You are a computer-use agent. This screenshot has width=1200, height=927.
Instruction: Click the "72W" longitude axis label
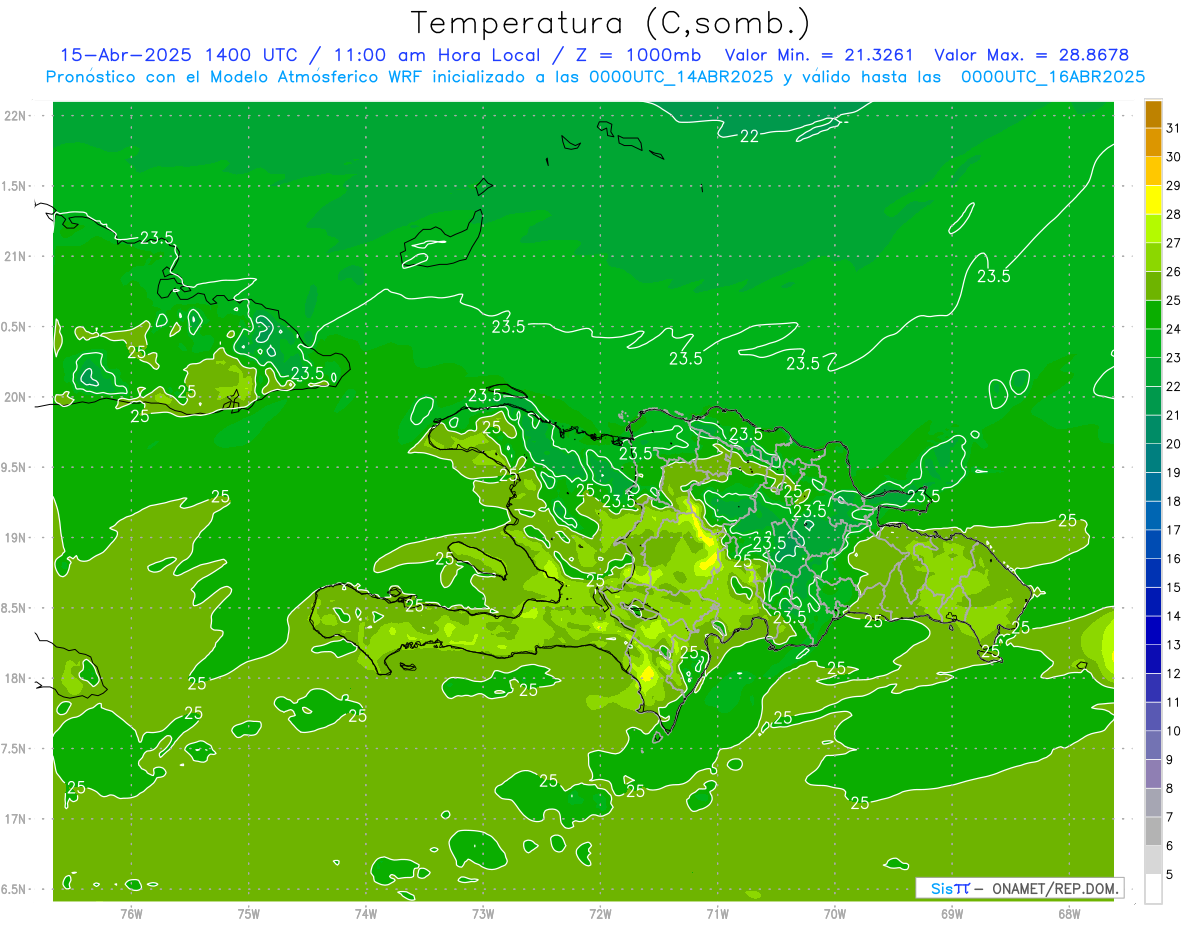[x=600, y=912]
